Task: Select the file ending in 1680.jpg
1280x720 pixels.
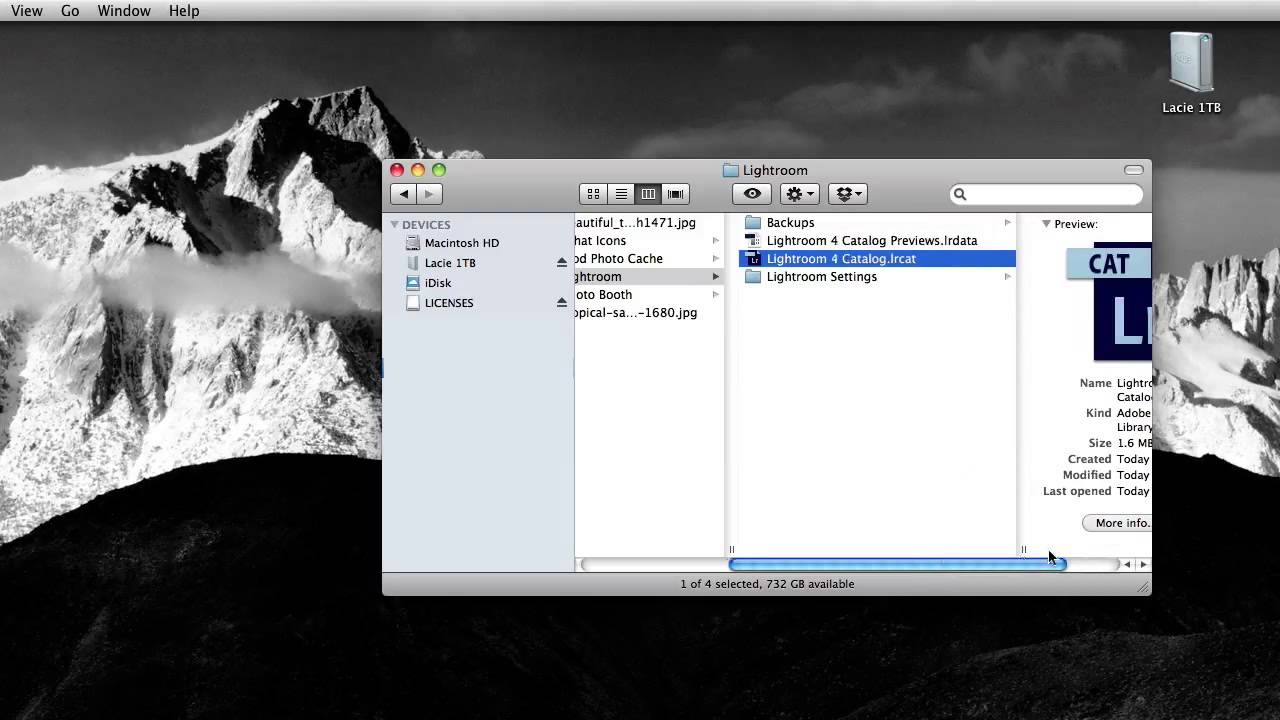Action: tap(649, 313)
